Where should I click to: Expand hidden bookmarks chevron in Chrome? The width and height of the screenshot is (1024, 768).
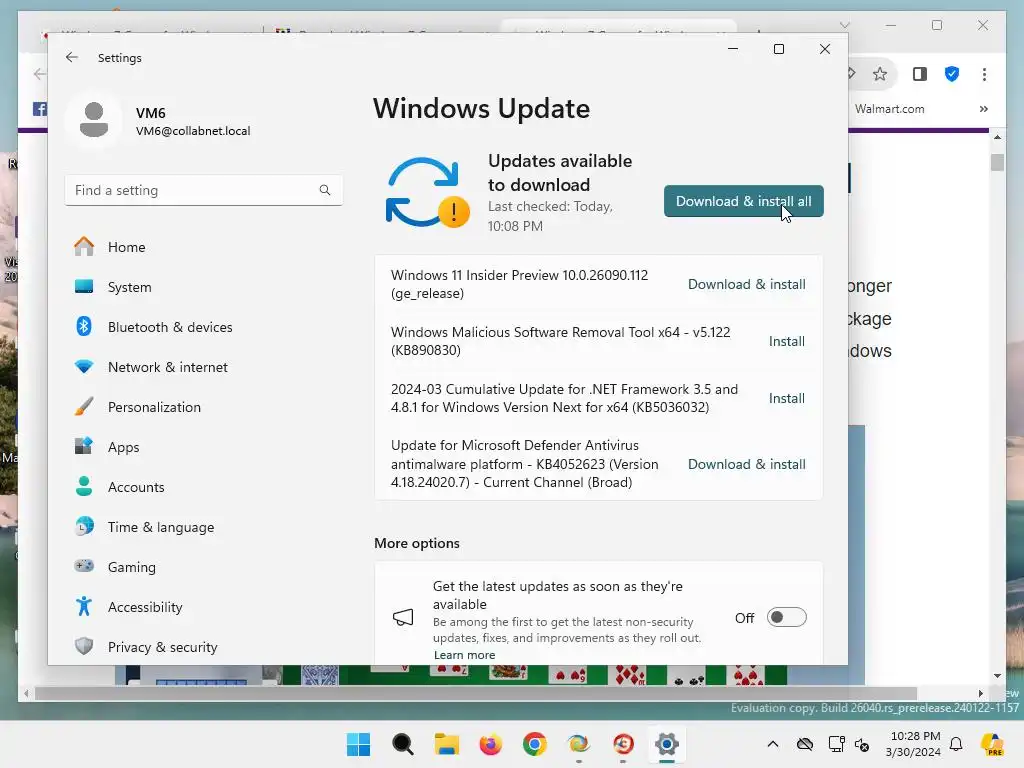[984, 109]
